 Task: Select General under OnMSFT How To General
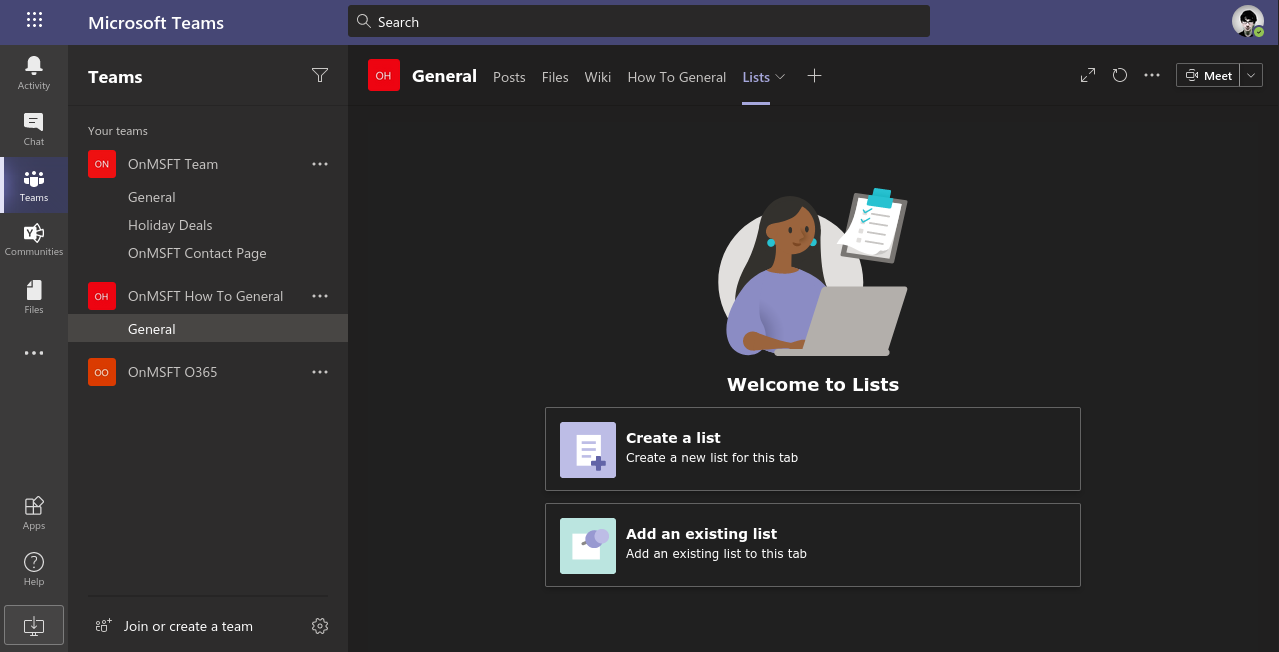[x=208, y=329]
